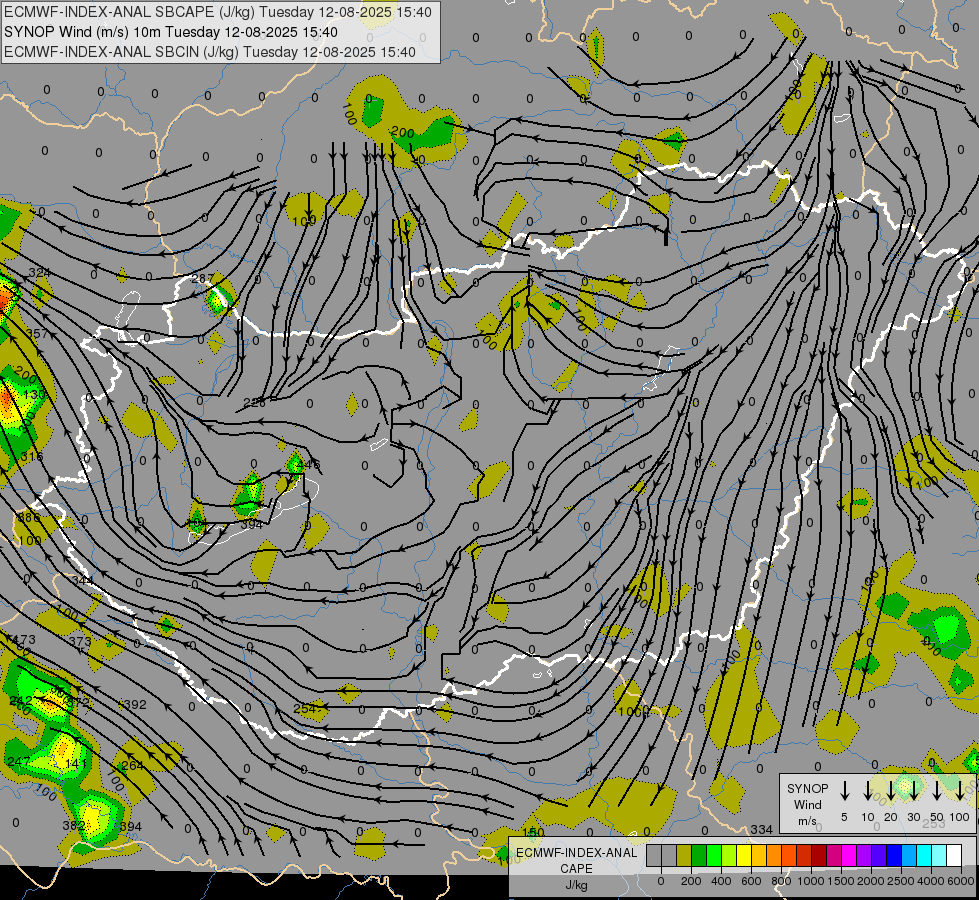Click the map value 324
The height and width of the screenshot is (900, 979).
pos(39,273)
